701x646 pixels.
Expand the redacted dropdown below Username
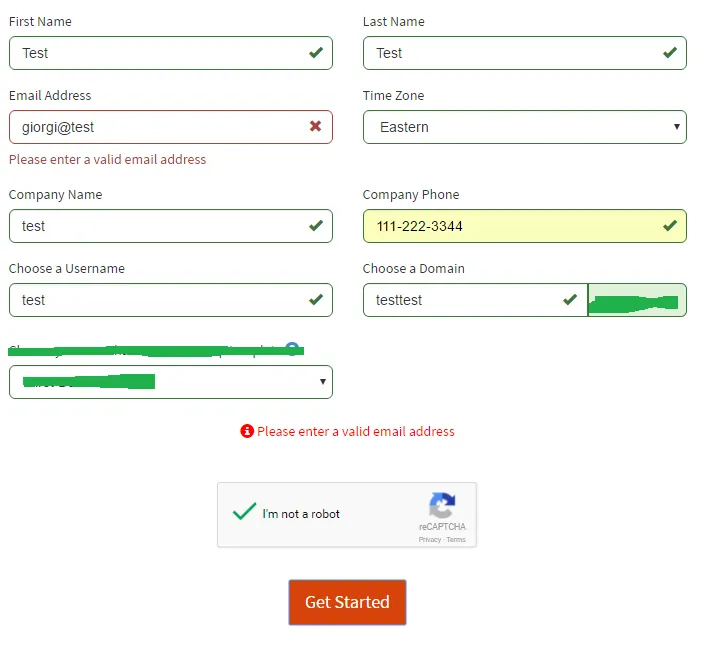point(170,381)
